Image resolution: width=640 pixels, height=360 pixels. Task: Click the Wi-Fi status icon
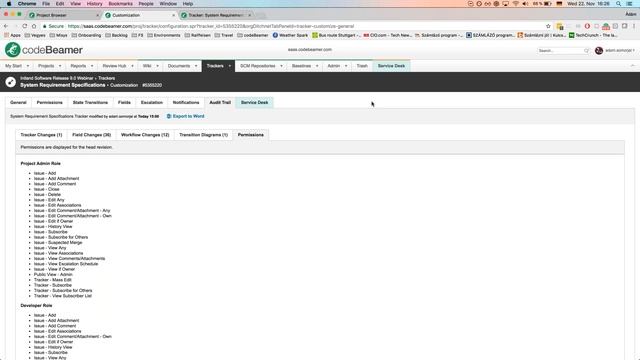coord(516,4)
